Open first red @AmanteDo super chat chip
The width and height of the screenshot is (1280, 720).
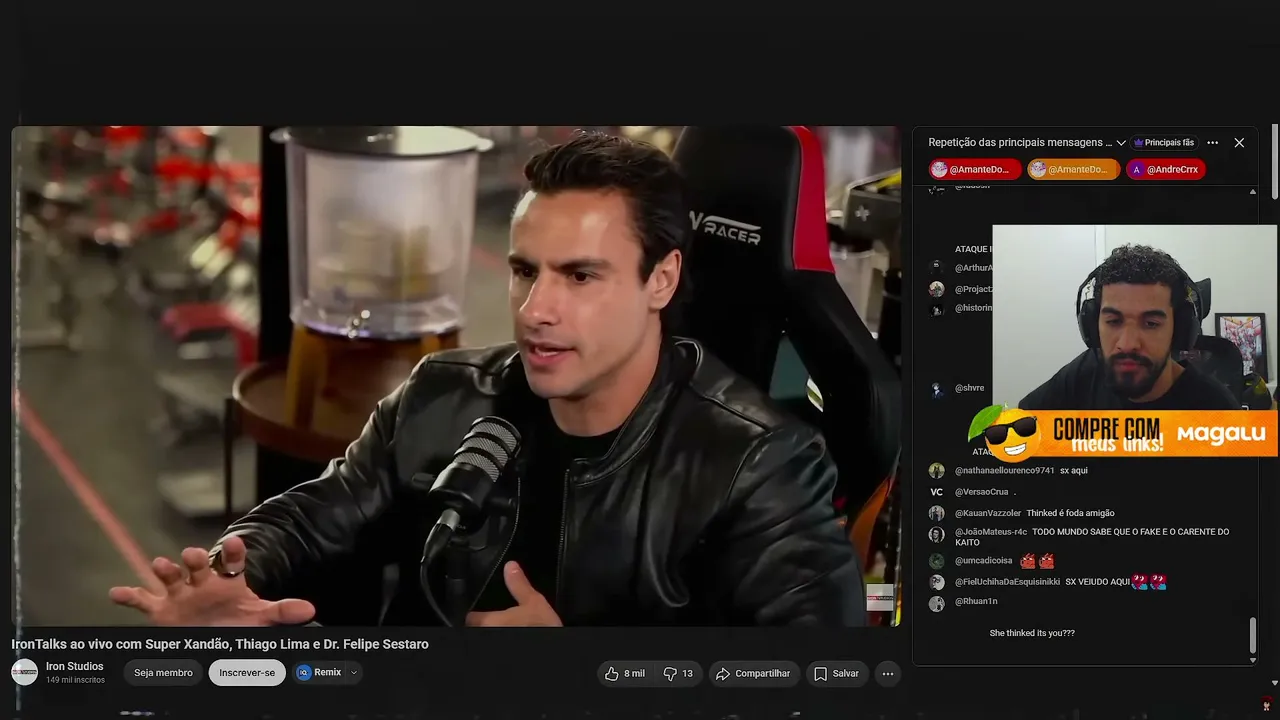(x=975, y=170)
